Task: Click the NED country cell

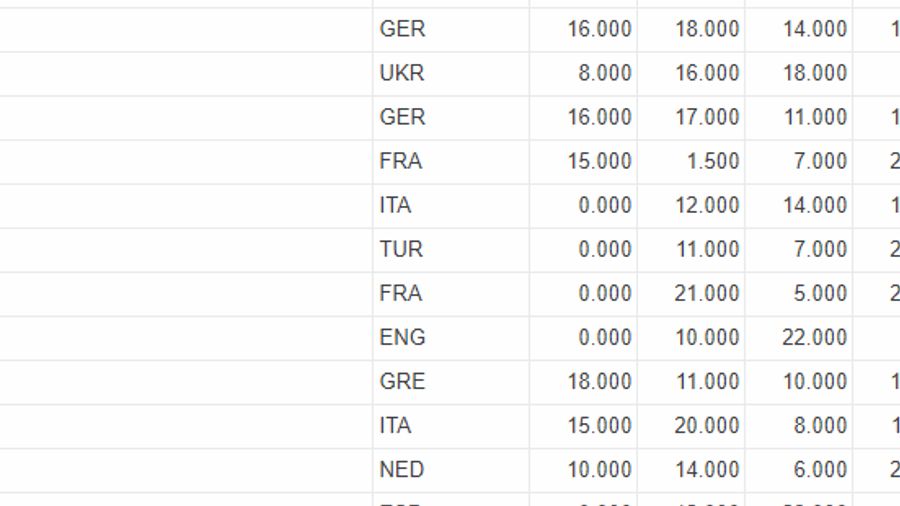Action: [451, 470]
